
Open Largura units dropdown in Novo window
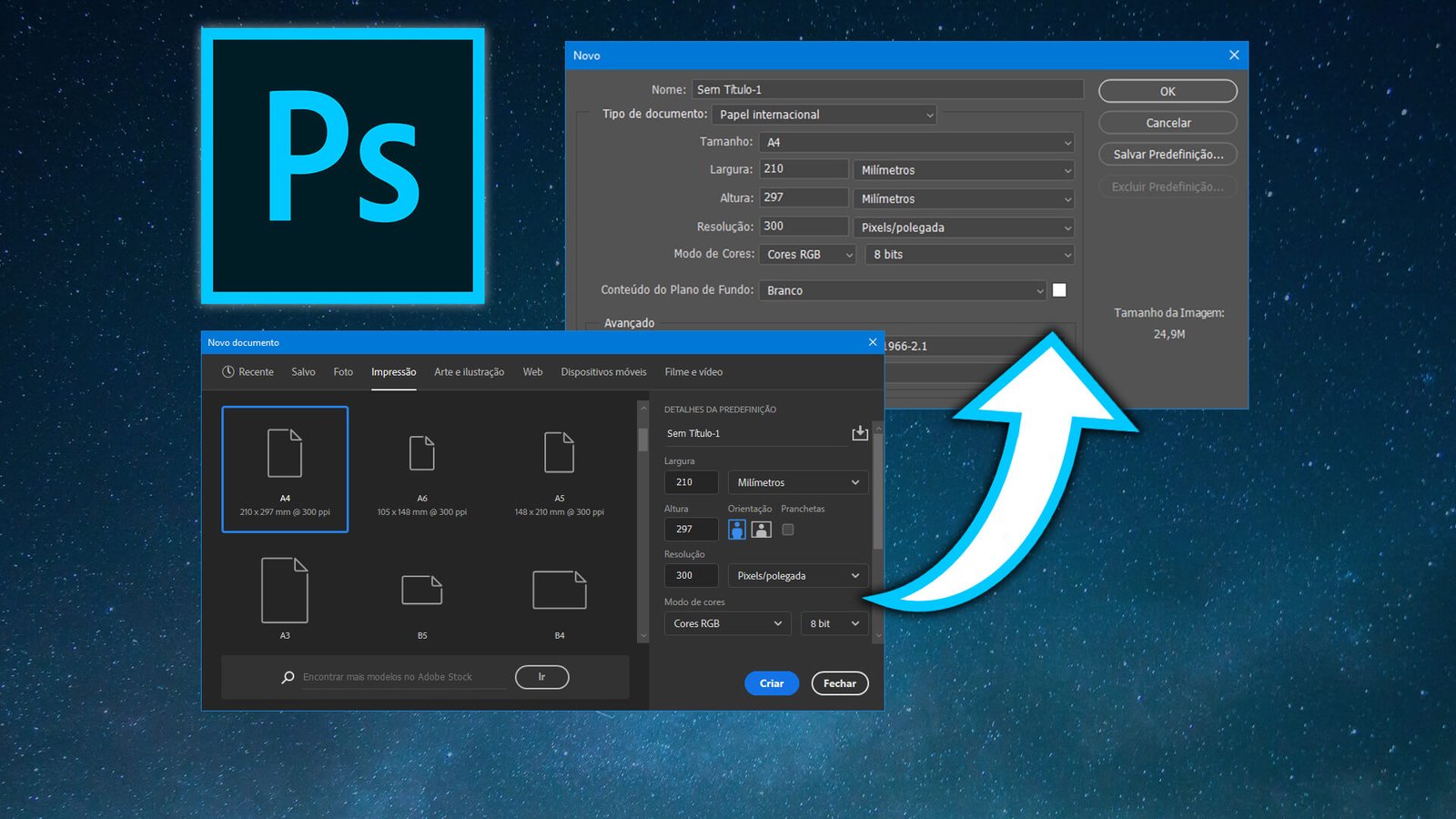[964, 170]
